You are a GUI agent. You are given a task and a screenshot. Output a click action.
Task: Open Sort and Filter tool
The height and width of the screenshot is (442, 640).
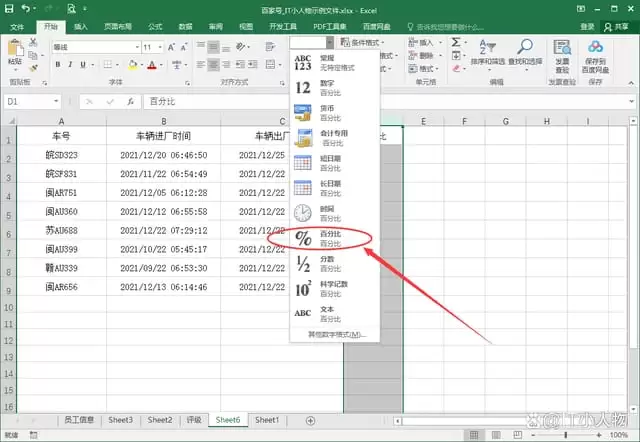point(487,53)
